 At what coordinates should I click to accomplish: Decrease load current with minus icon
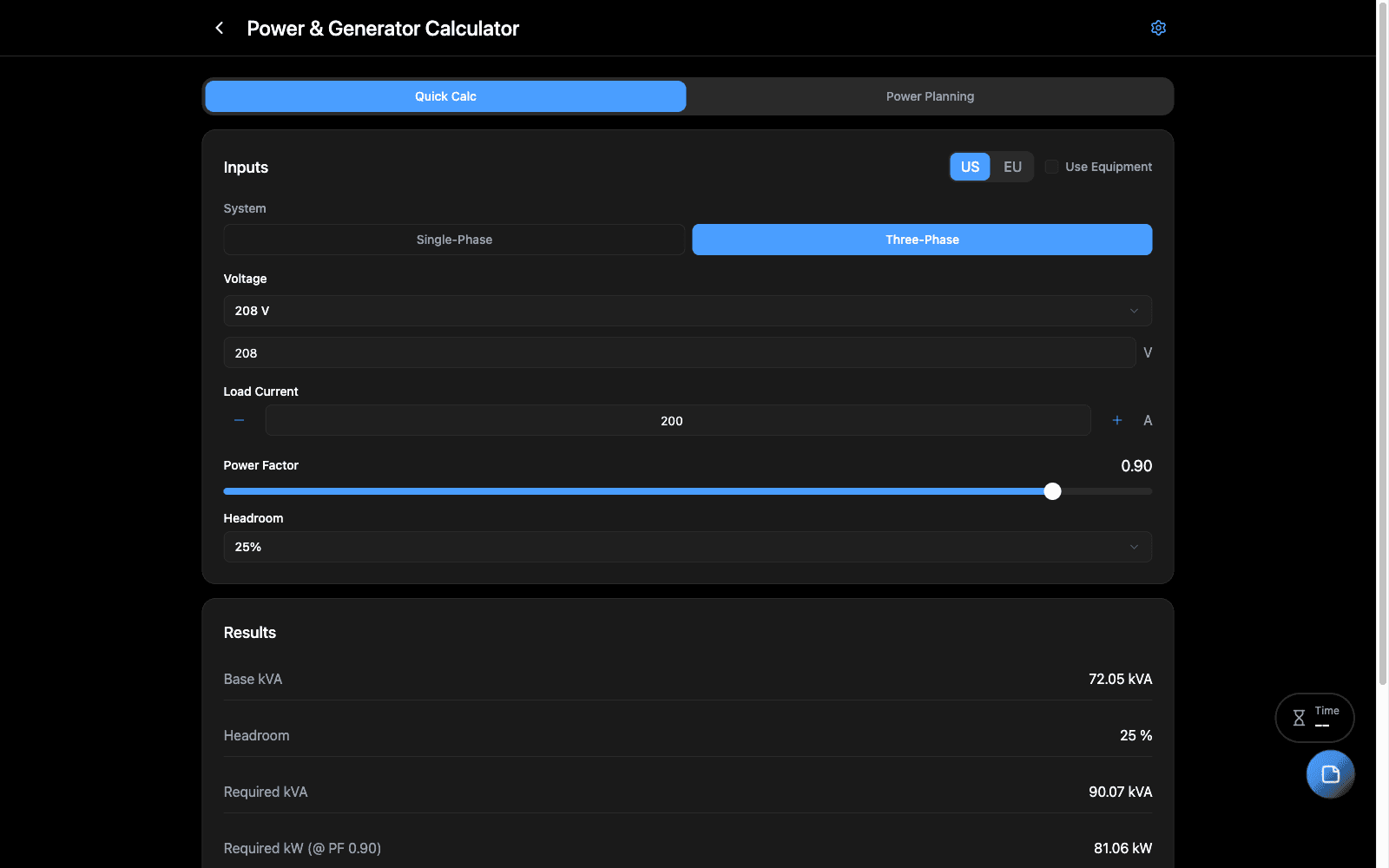[x=240, y=420]
